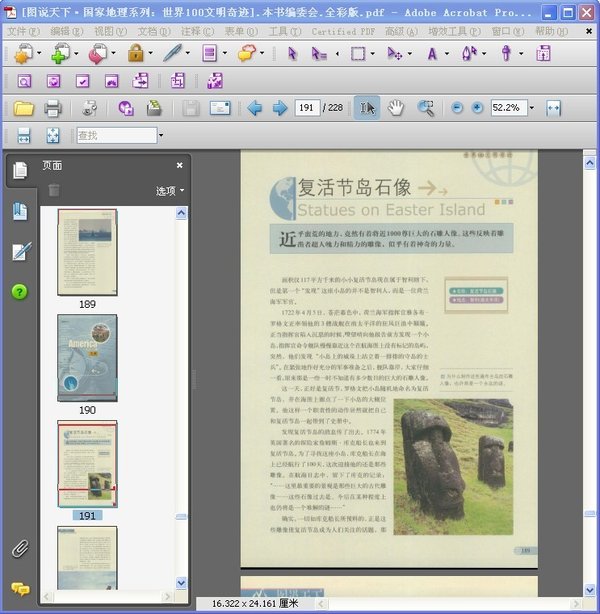Open the Signatures pen panel
This screenshot has height=614, width=600.
point(20,252)
